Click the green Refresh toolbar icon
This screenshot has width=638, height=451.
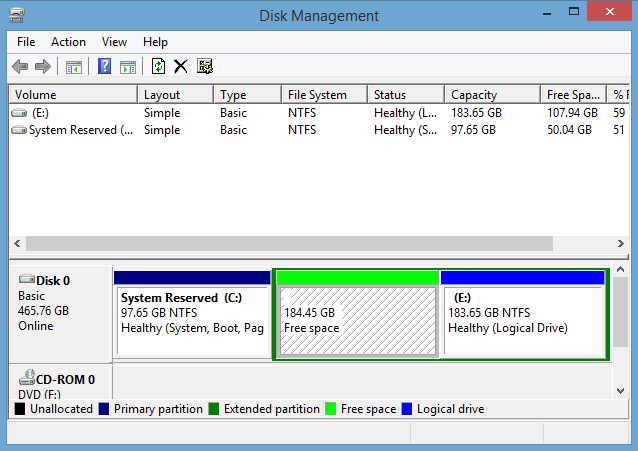(x=158, y=66)
